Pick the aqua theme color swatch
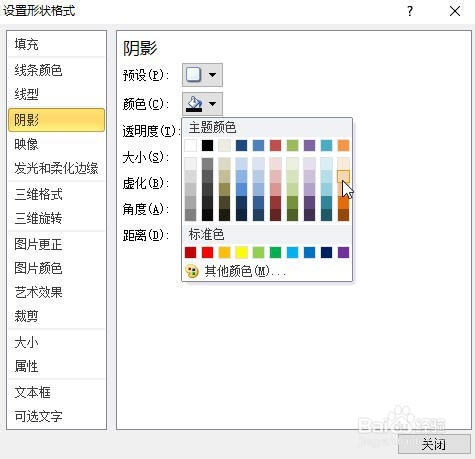The height and width of the screenshot is (459, 475). [x=326, y=146]
